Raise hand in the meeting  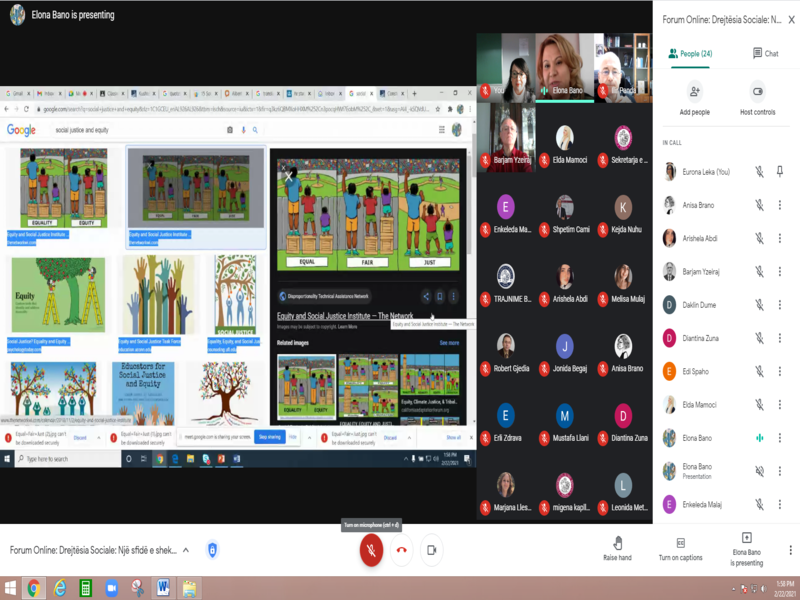tap(617, 547)
